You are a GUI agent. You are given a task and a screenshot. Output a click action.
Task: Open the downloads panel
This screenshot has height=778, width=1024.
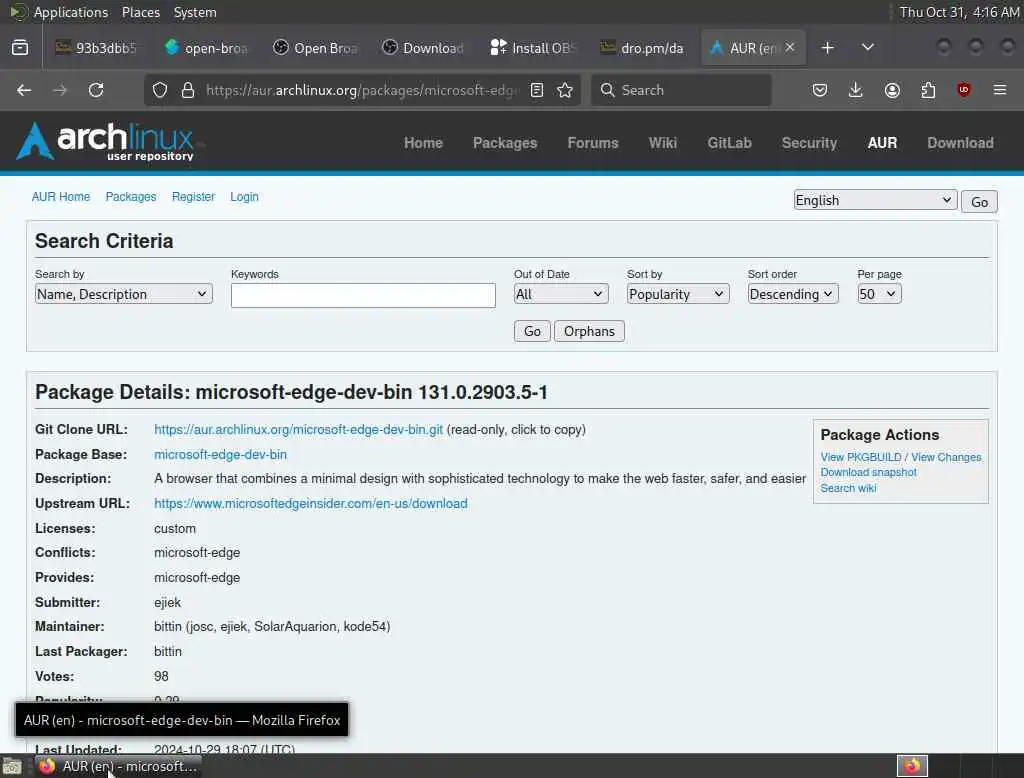click(x=856, y=90)
